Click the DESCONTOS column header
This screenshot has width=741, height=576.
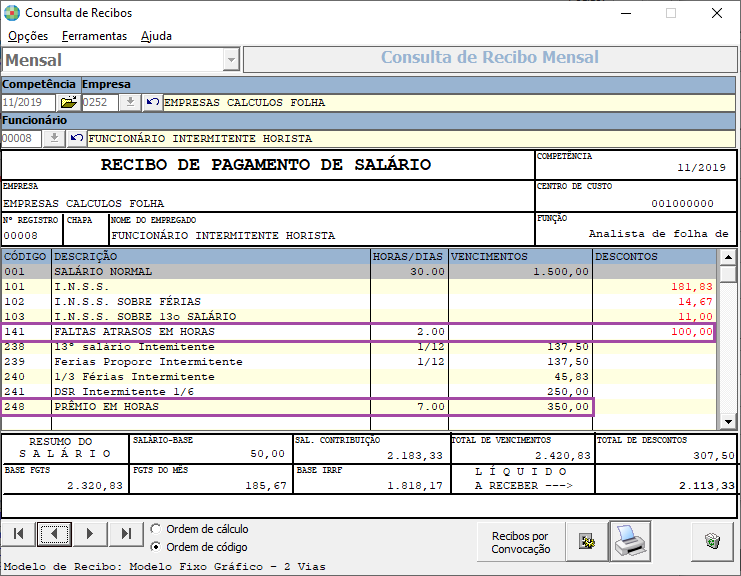[655, 257]
